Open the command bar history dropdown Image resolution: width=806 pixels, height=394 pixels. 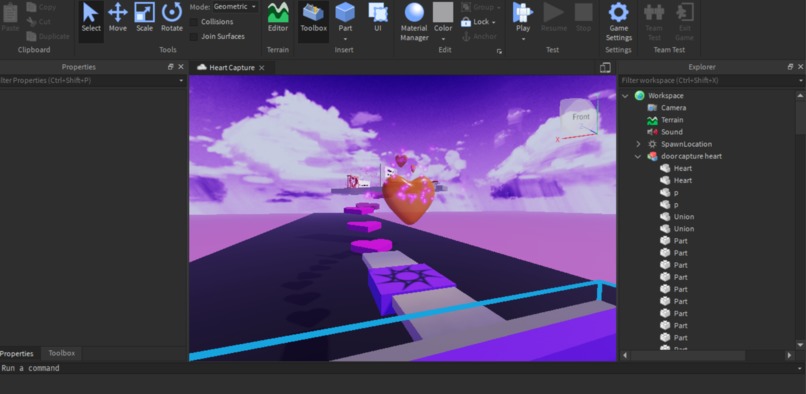coord(801,368)
